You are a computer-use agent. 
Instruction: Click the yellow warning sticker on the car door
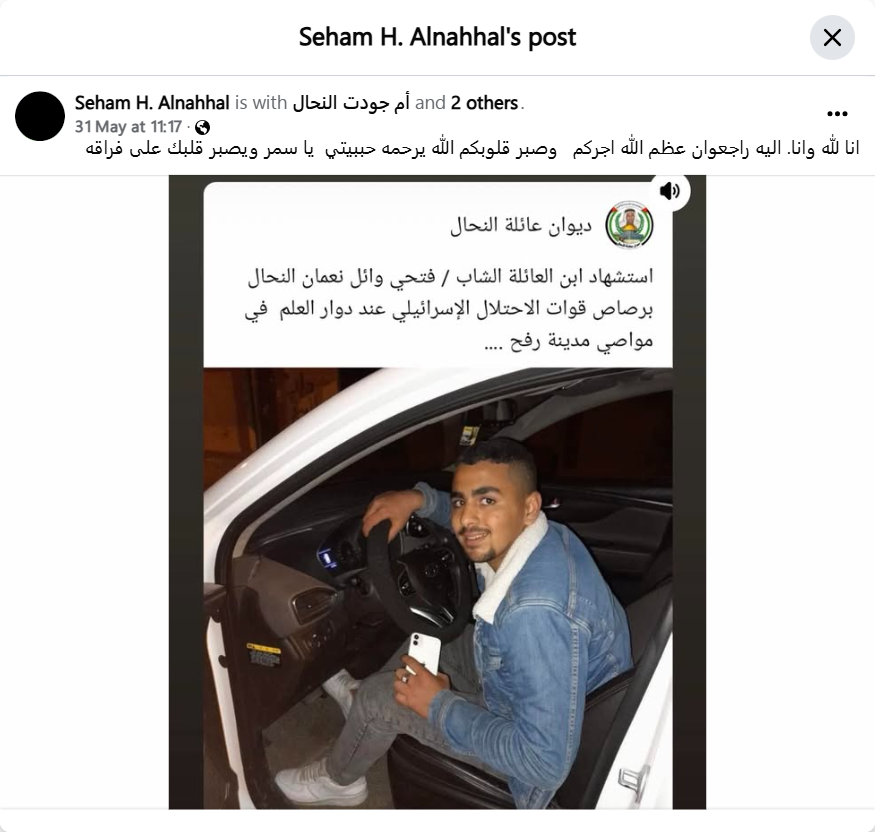pos(263,655)
